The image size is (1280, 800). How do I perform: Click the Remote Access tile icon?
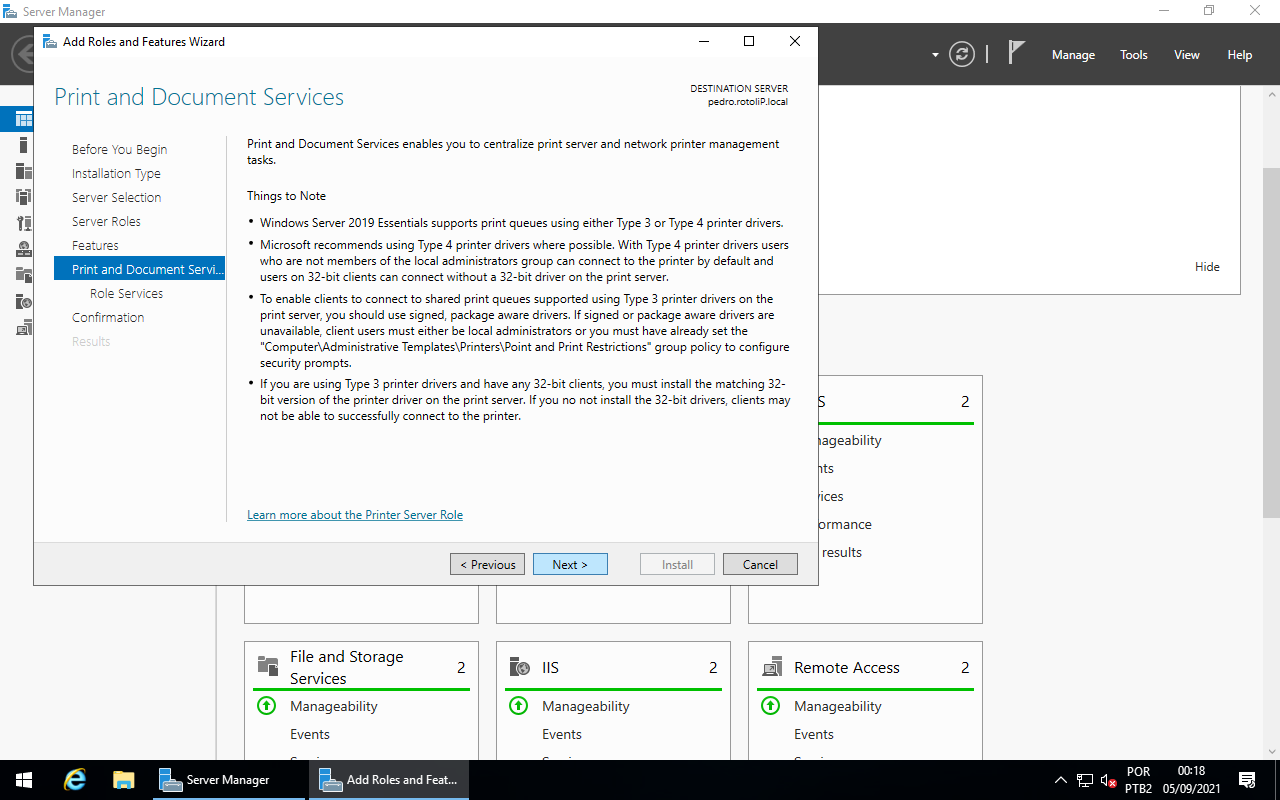pyautogui.click(x=771, y=667)
